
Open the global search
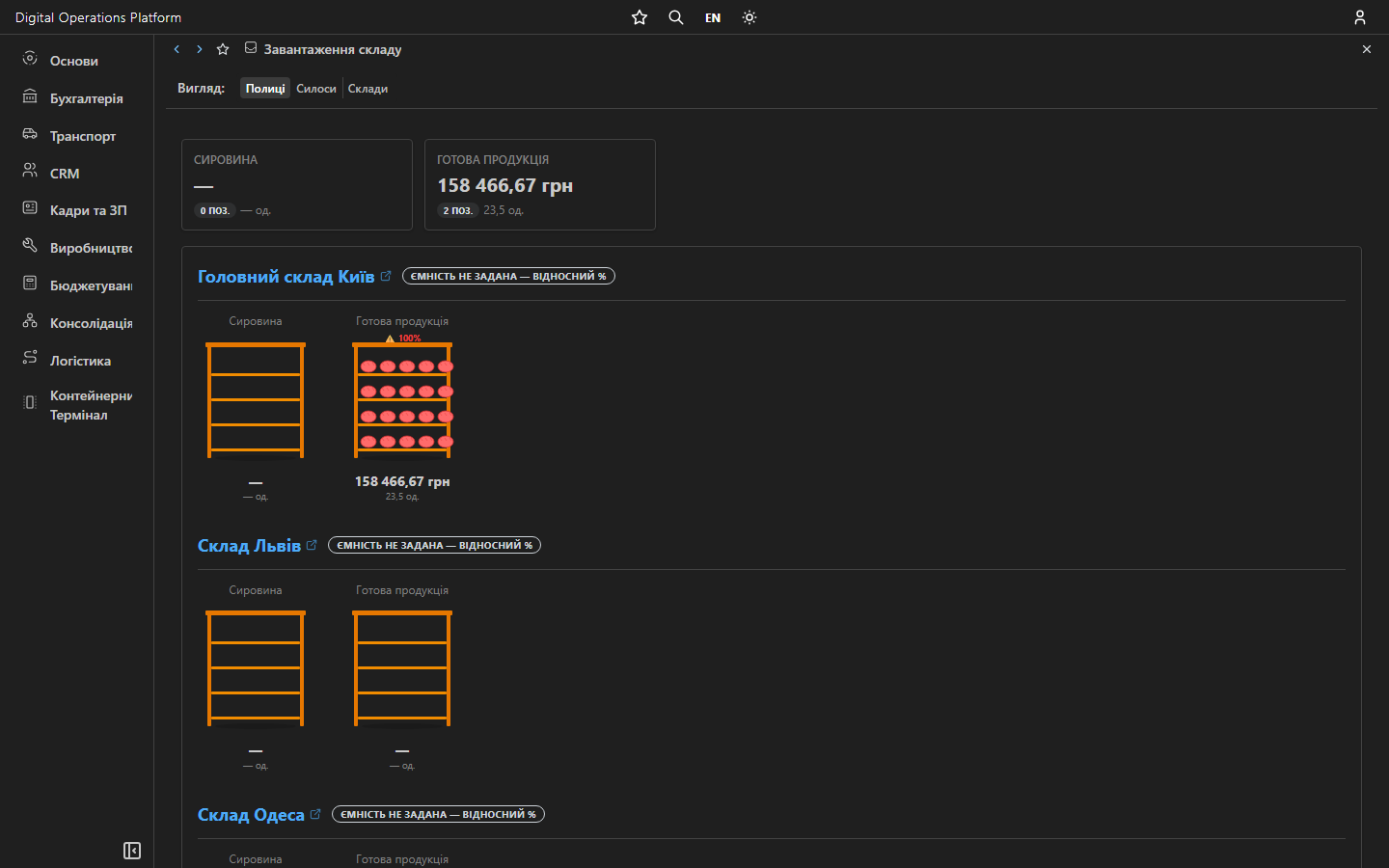coord(676,17)
